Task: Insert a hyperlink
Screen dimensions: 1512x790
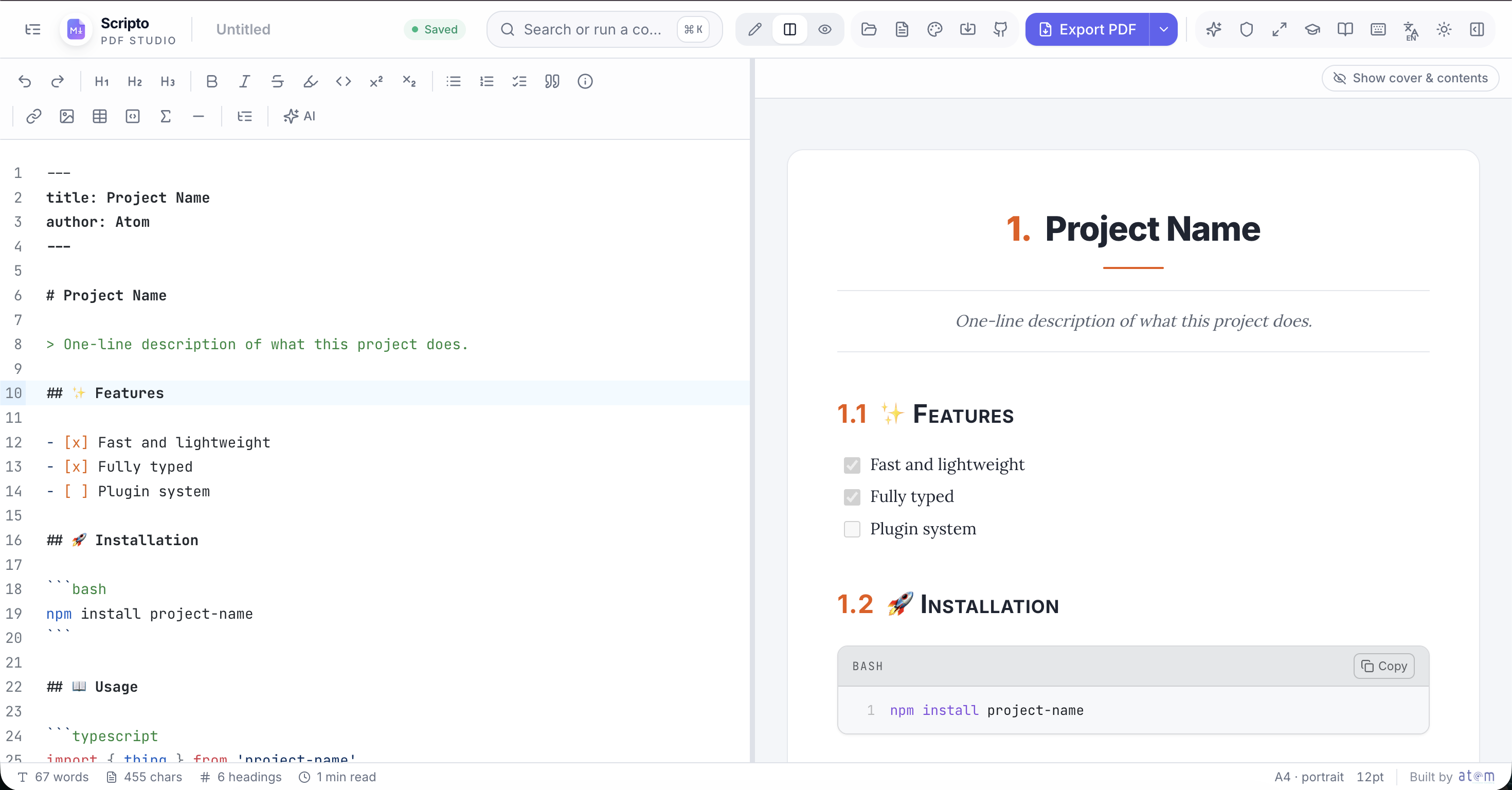Action: [33, 116]
